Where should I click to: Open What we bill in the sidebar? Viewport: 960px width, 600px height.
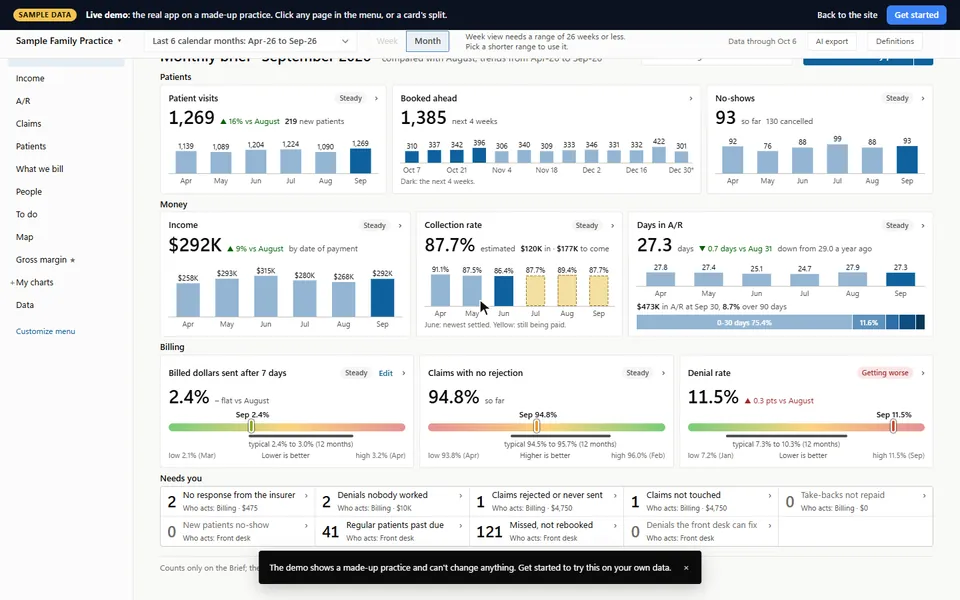39,169
